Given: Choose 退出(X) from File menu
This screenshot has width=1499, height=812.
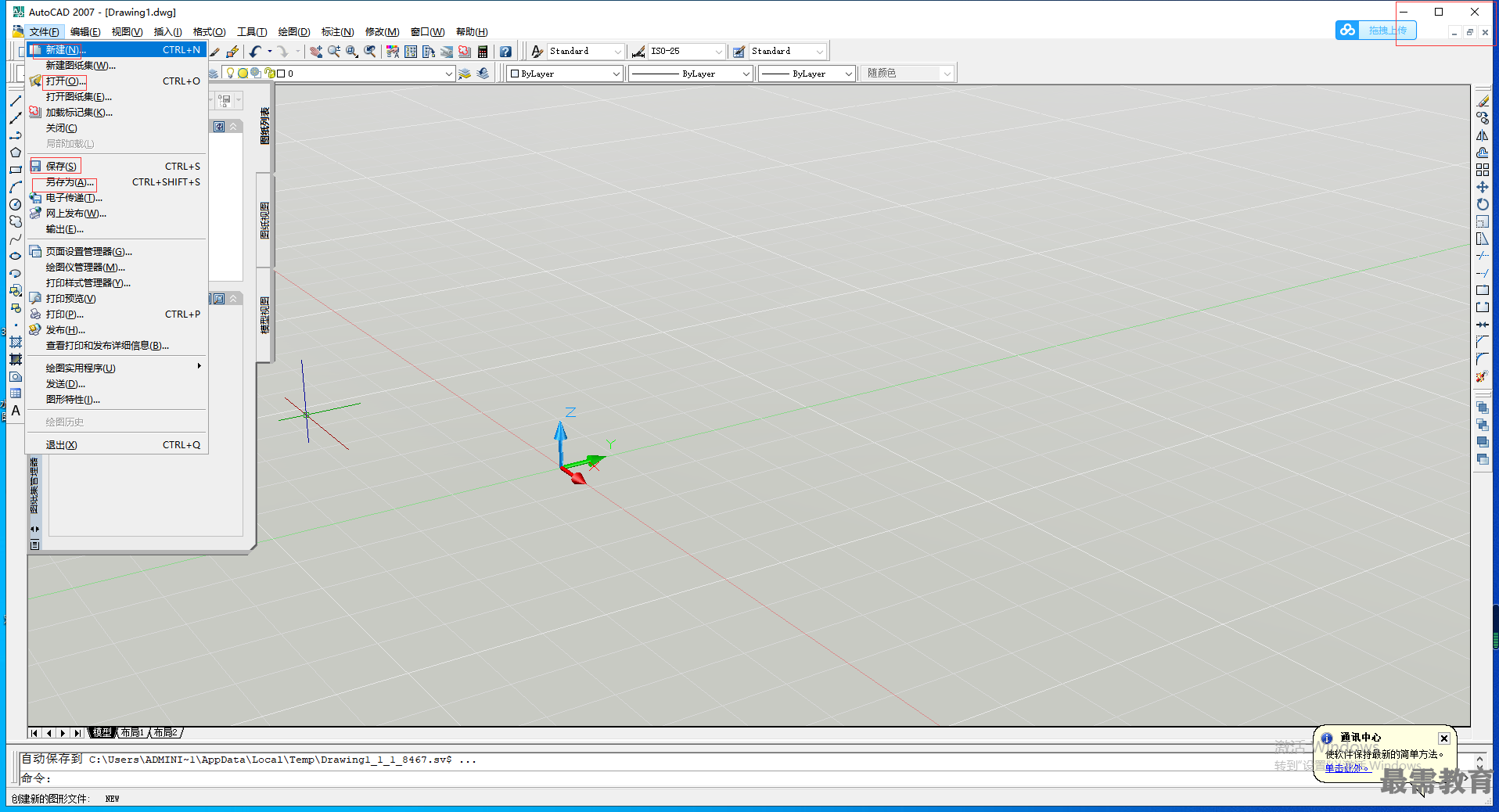Looking at the screenshot, I should tap(117, 444).
